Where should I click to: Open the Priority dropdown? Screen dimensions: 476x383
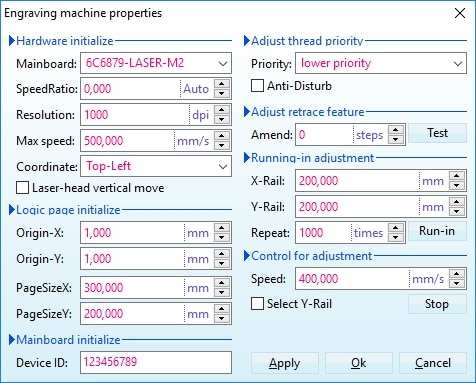coord(458,63)
